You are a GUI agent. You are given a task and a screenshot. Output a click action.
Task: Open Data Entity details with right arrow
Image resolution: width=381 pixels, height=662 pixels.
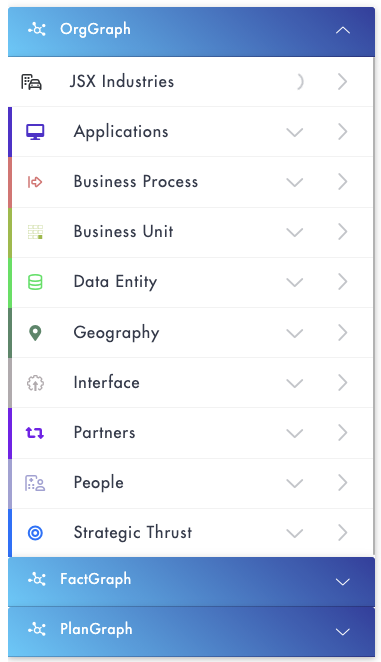(x=343, y=282)
